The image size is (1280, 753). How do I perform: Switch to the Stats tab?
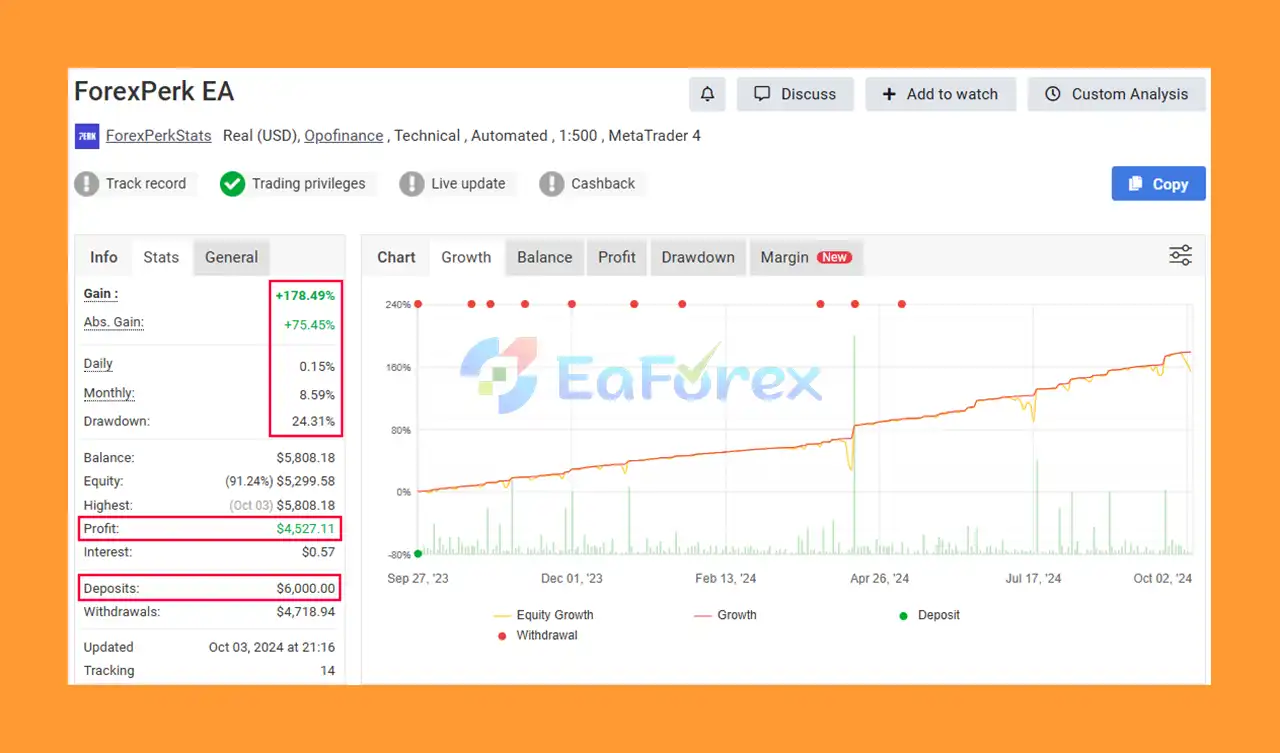point(161,257)
